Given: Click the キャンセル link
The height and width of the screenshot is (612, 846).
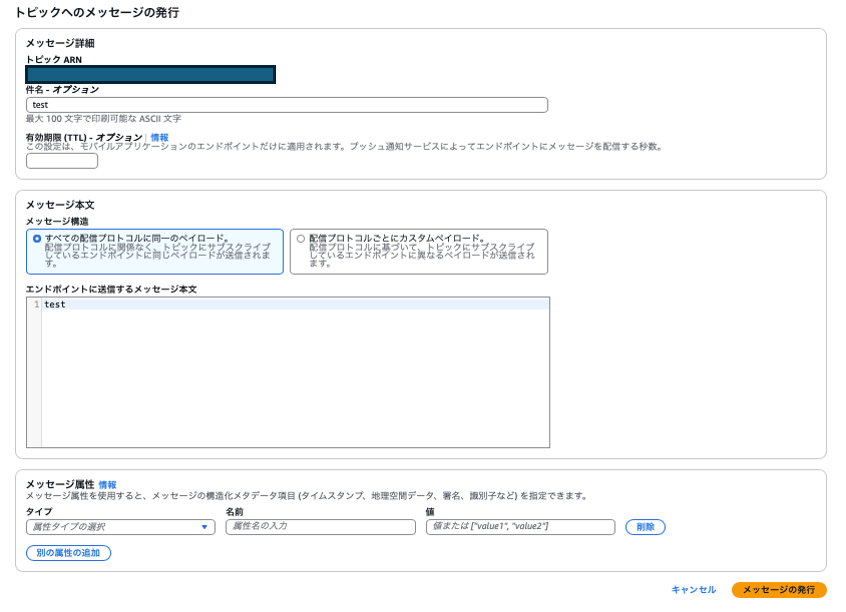Looking at the screenshot, I should coord(695,591).
